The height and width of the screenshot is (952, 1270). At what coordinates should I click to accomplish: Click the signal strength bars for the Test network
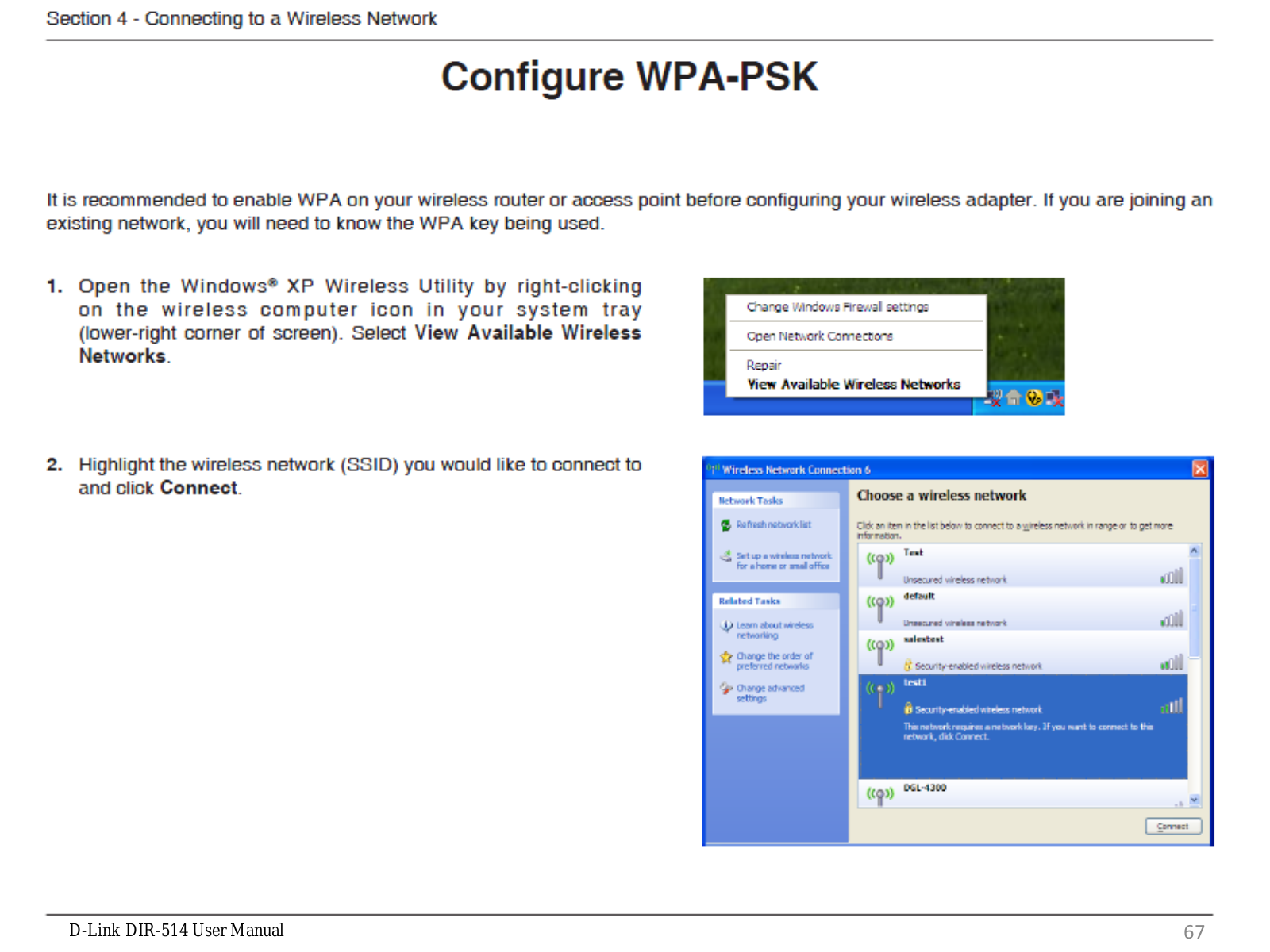[x=1172, y=576]
